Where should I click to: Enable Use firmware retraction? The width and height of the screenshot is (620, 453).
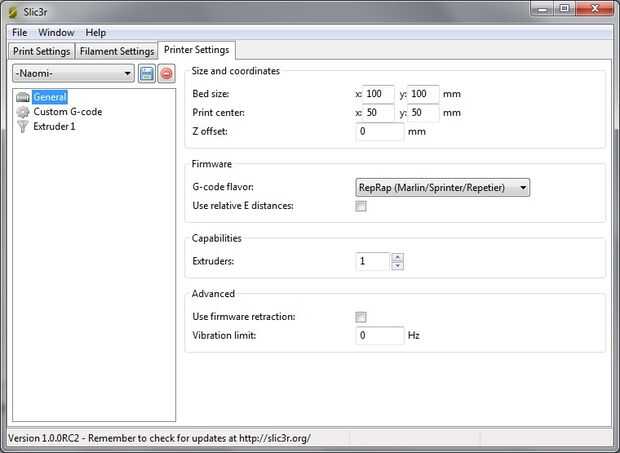point(361,317)
